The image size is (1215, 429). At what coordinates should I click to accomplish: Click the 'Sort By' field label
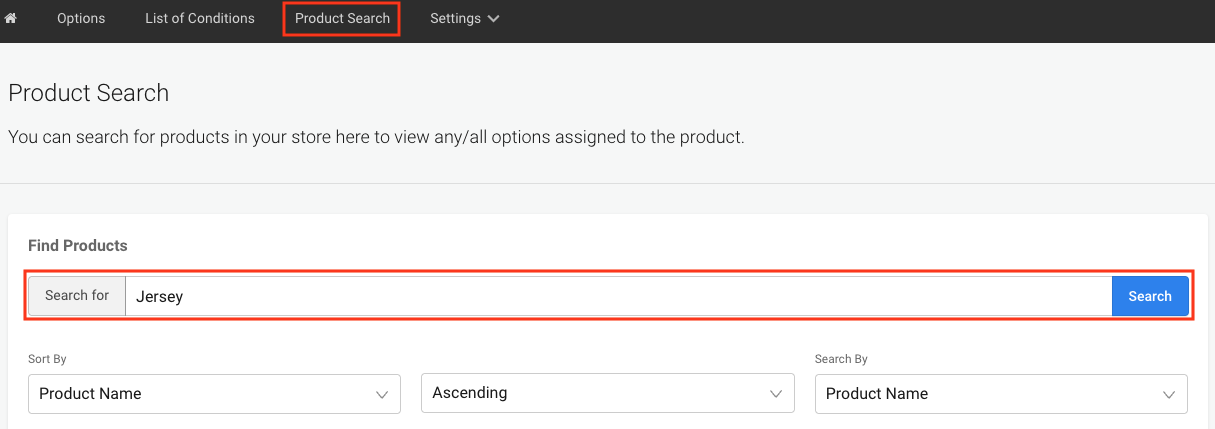[47, 359]
